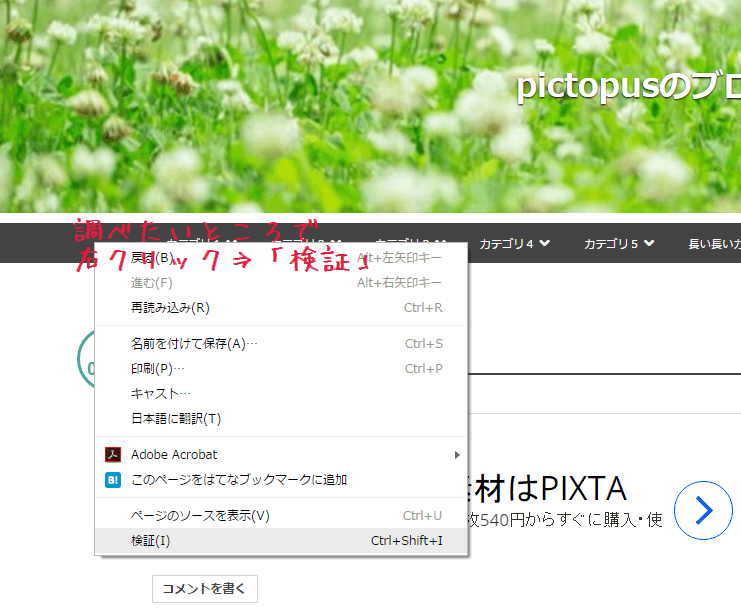Choose ページのソースを表示(V) menu entry
Viewport: 741px width, 614px height.
(x=281, y=515)
